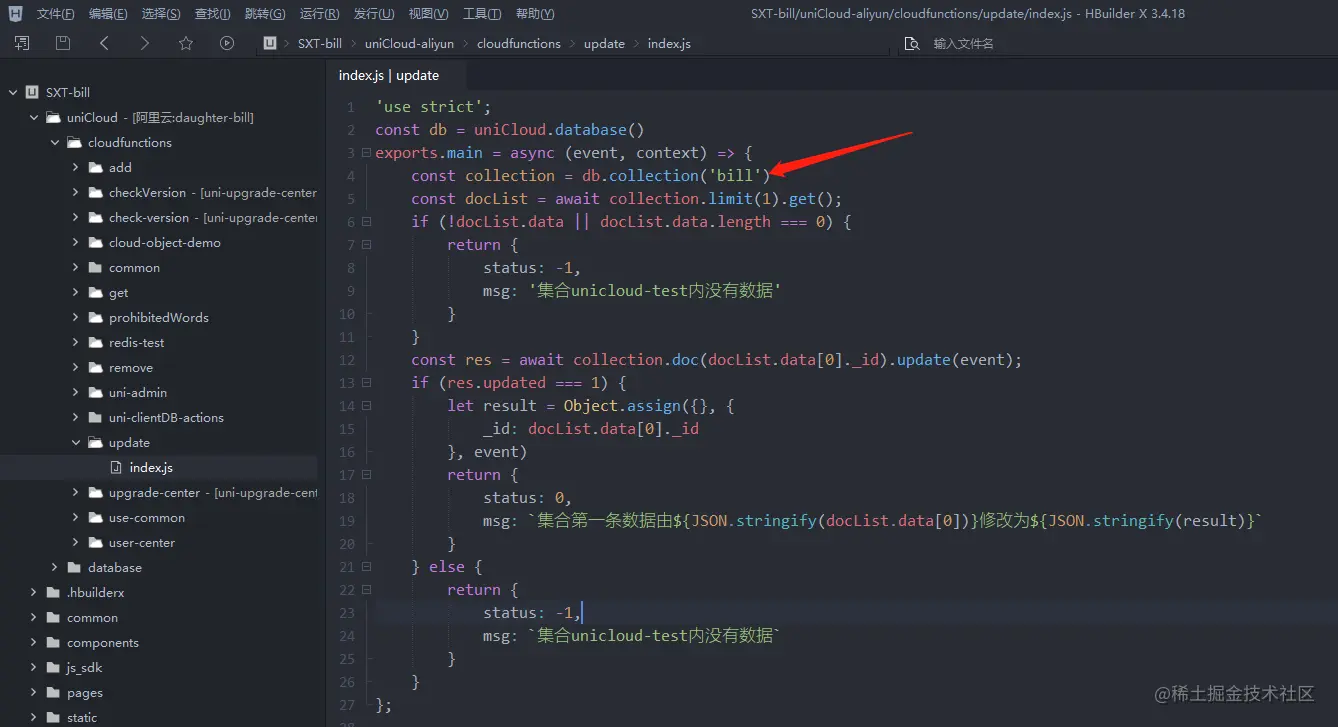This screenshot has width=1338, height=727.
Task: Open the 跳转(G) menu
Action: 264,14
